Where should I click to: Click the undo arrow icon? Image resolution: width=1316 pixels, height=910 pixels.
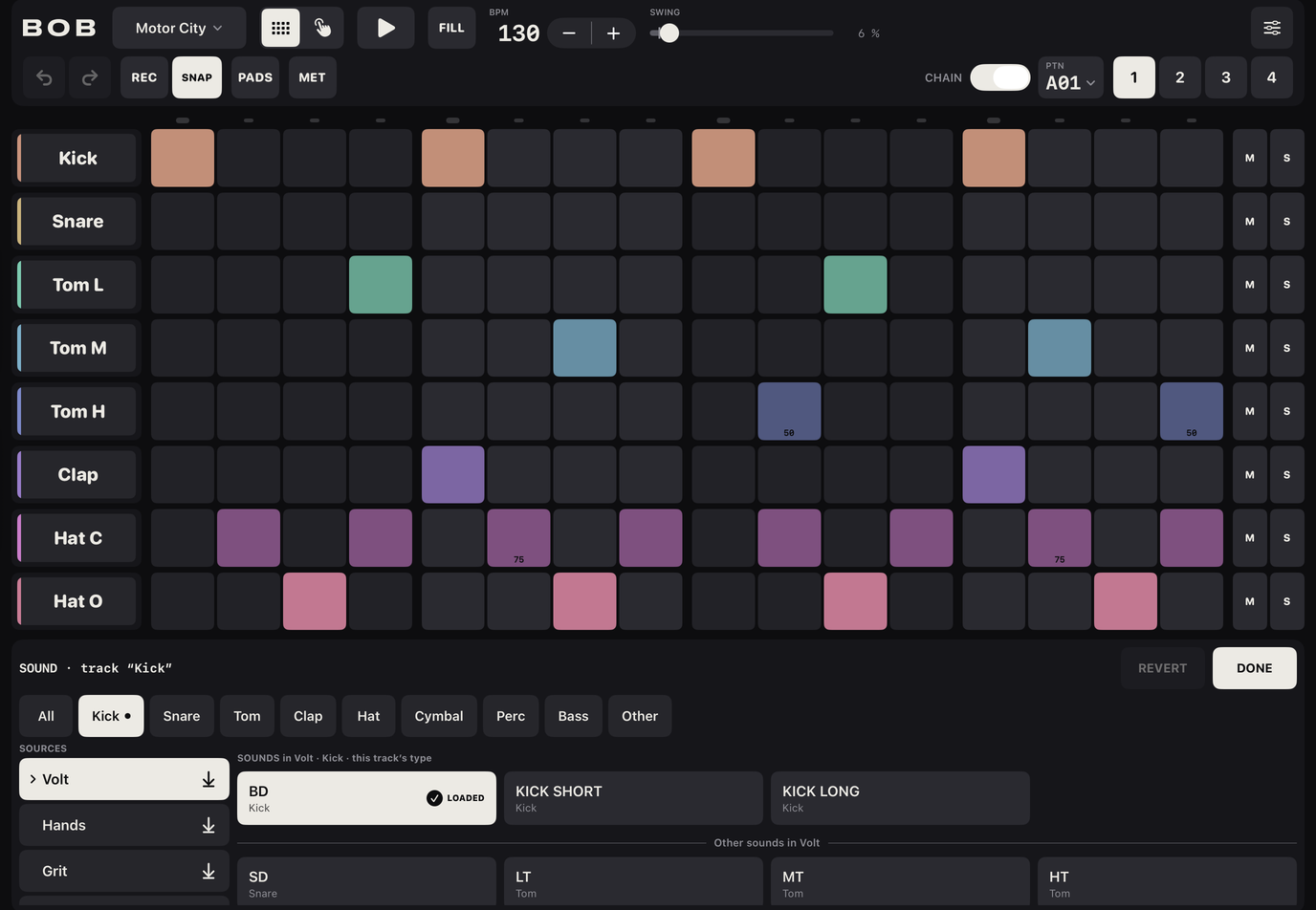click(44, 77)
